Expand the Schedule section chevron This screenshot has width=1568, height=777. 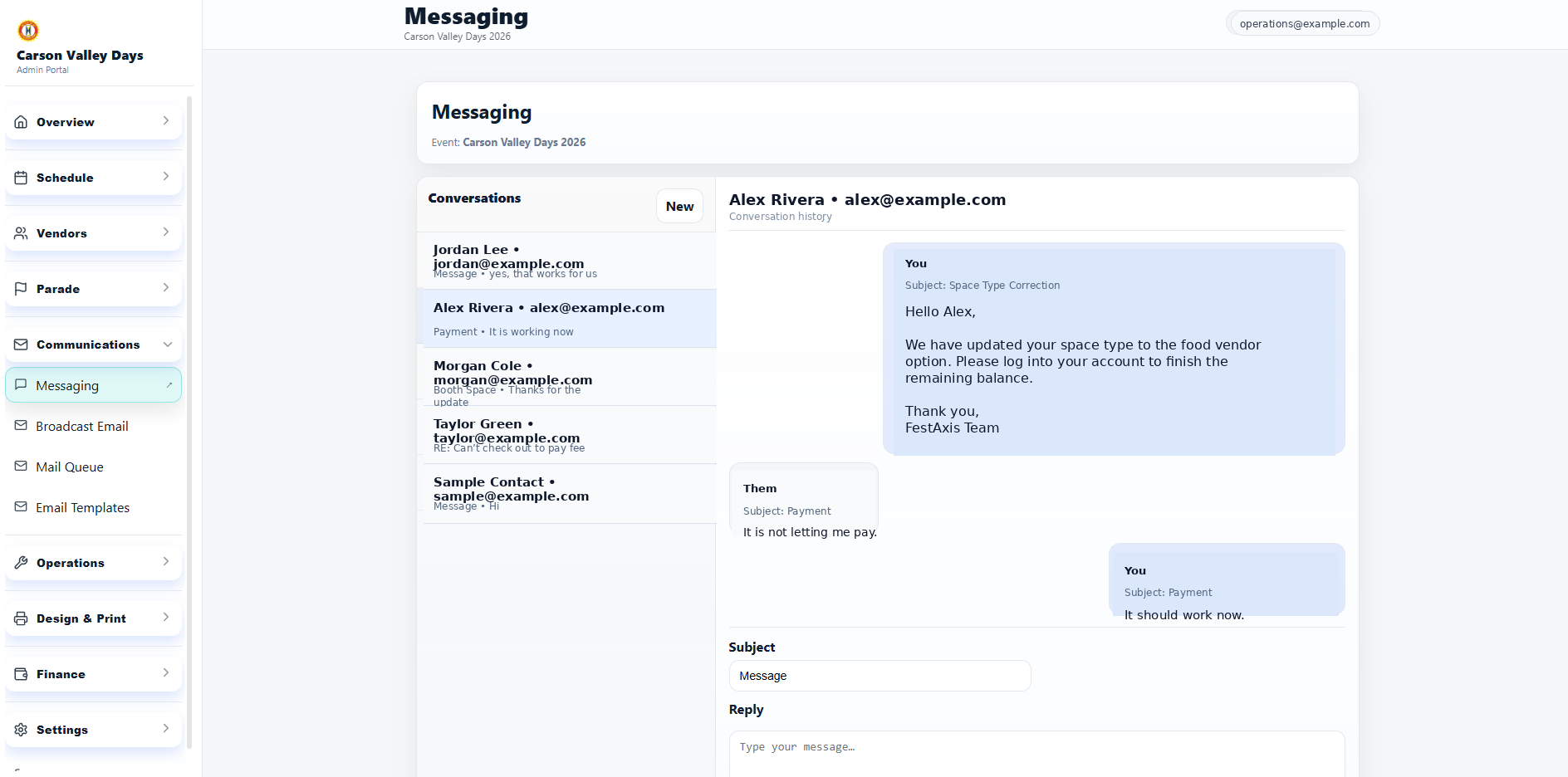[x=166, y=177]
